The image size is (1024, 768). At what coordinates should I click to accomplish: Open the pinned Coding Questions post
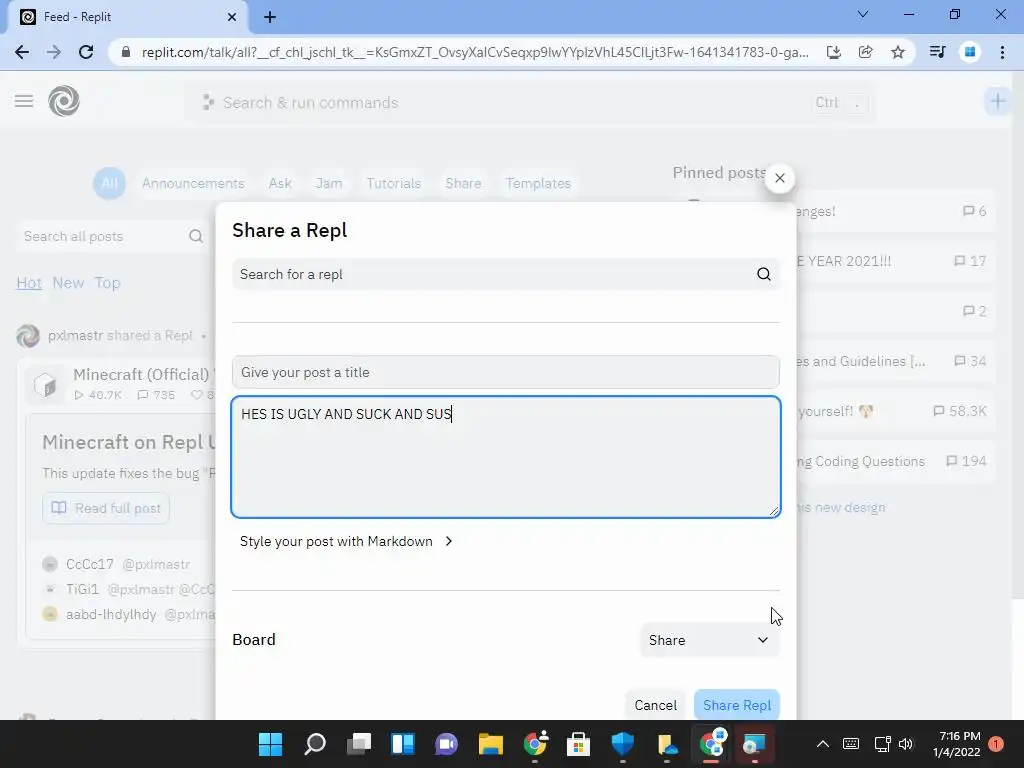click(x=895, y=461)
